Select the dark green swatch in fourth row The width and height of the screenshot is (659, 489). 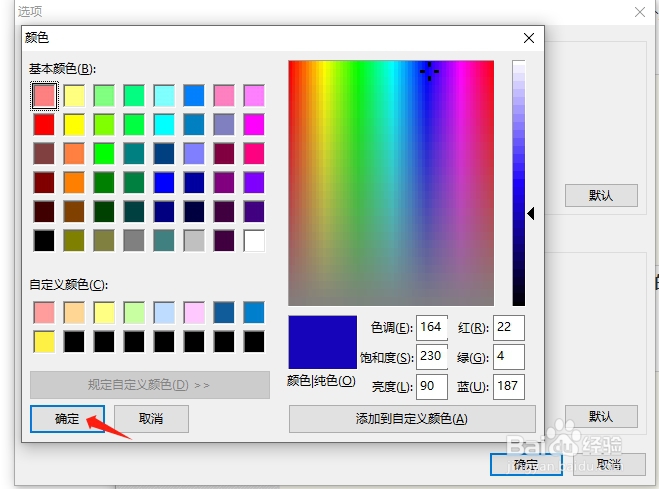coord(104,183)
